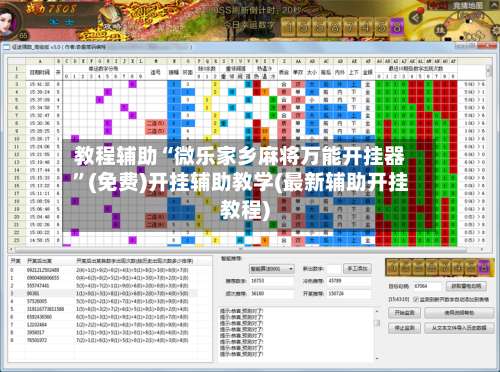Click the grid's horizontal scrollbar thumb
The width and height of the screenshot is (500, 372).
coord(240,249)
